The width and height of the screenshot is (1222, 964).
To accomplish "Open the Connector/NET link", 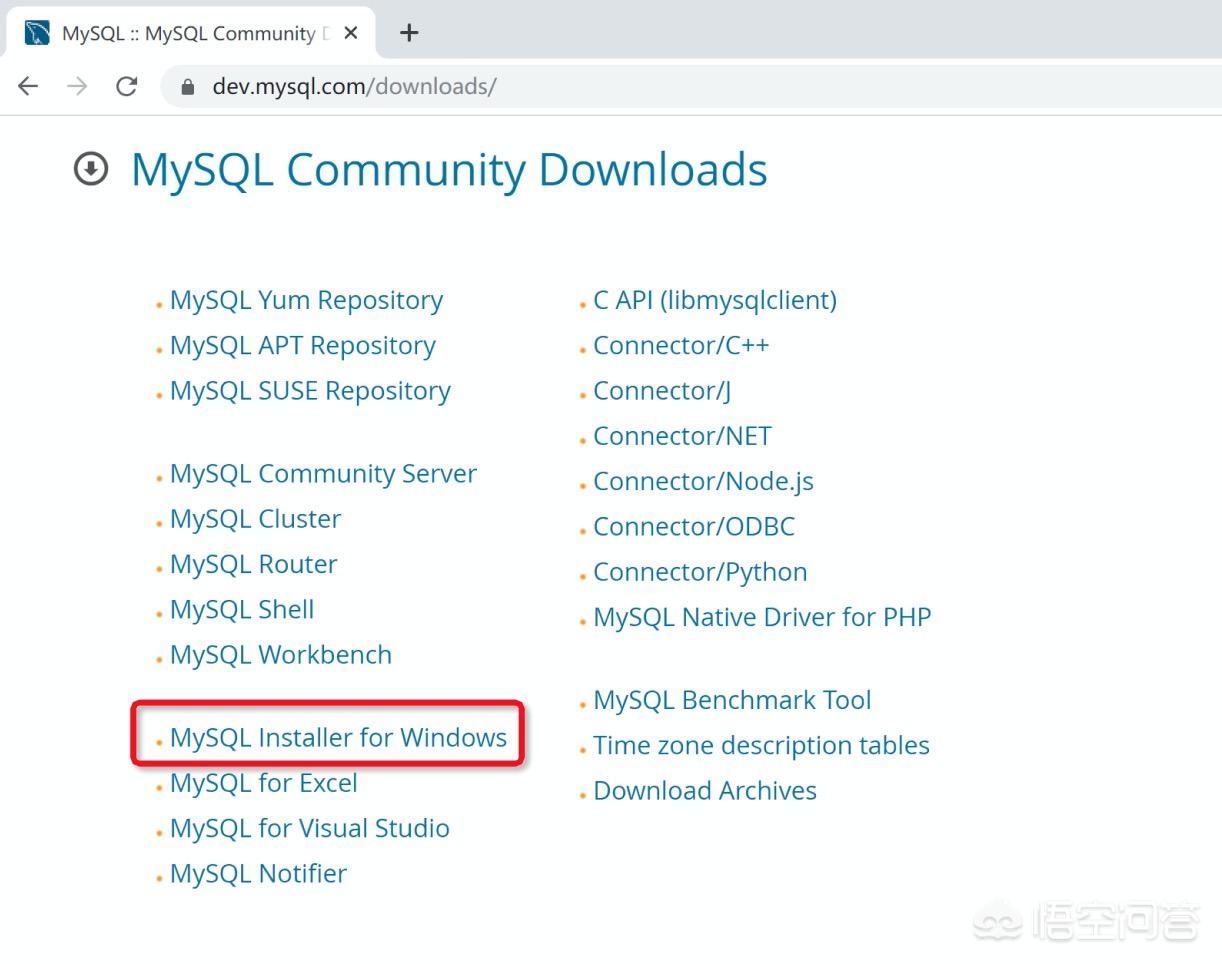I will (x=682, y=436).
